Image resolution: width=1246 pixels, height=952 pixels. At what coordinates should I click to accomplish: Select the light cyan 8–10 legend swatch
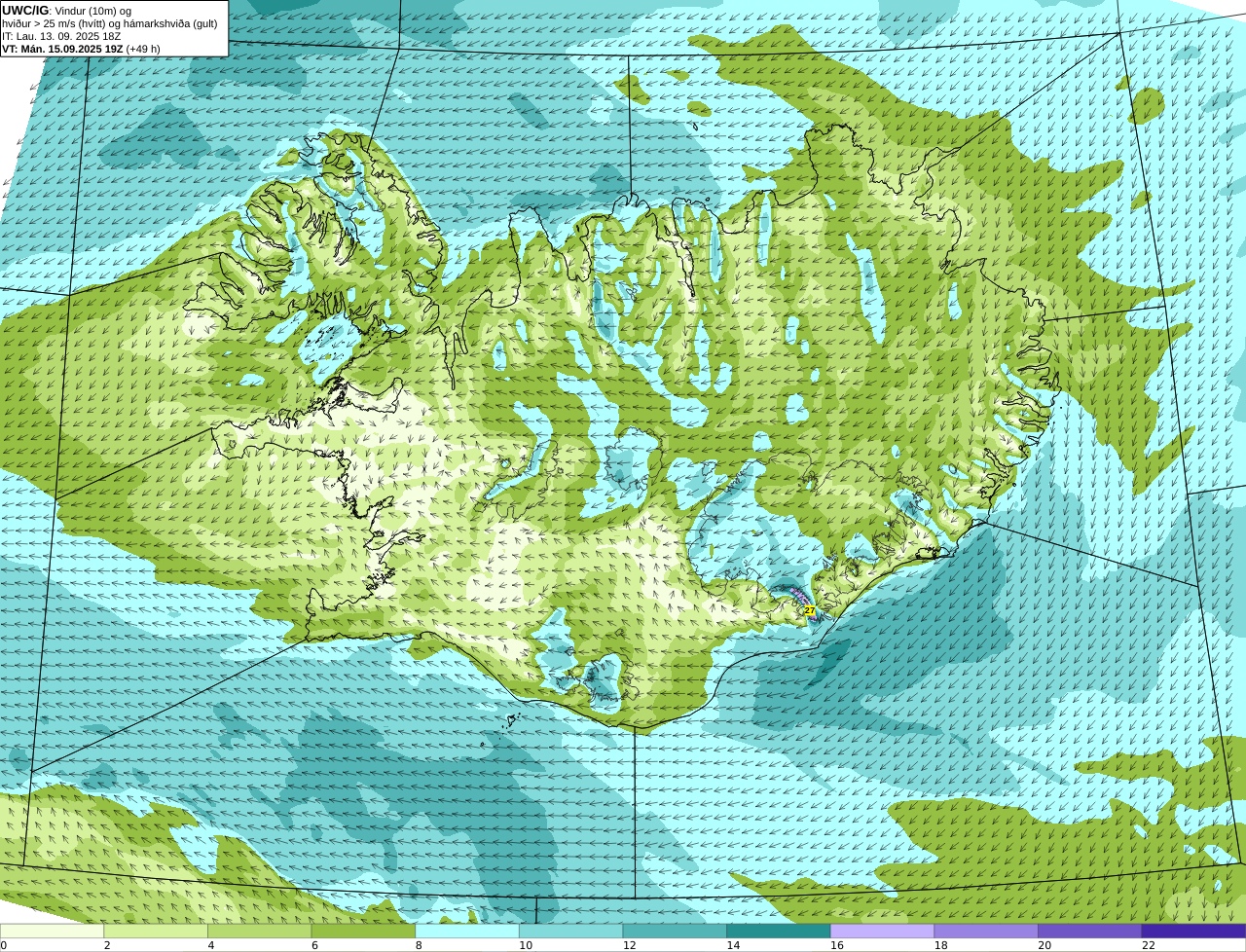point(467,931)
